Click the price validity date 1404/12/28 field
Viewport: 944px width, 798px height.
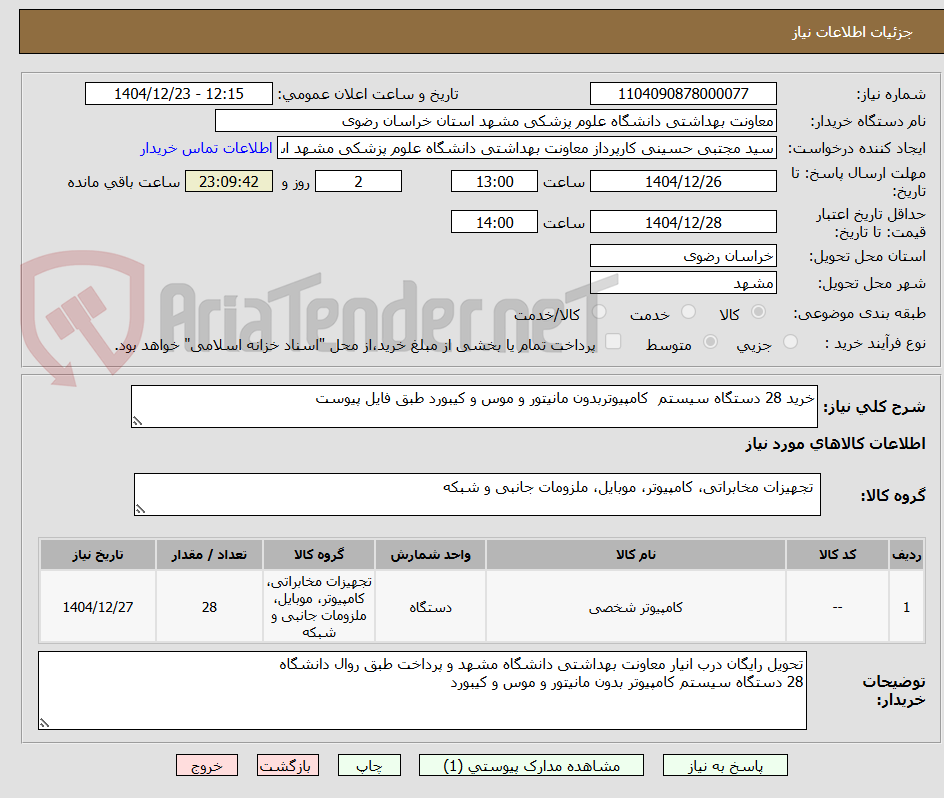pos(683,222)
